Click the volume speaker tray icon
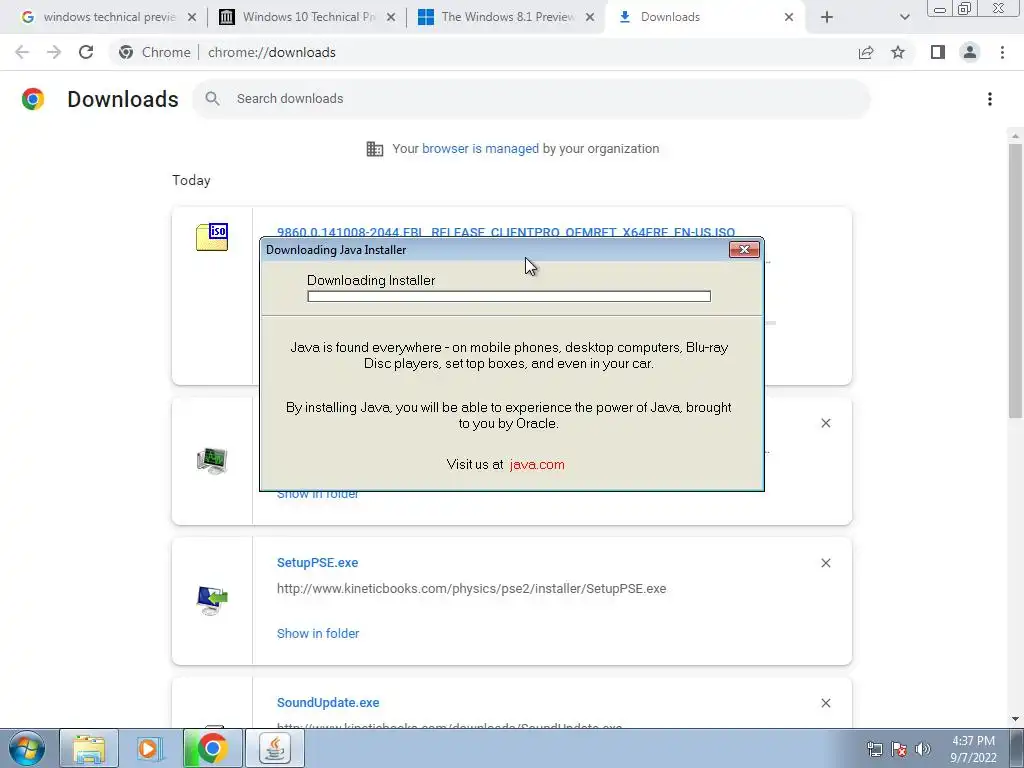The width and height of the screenshot is (1024, 768). 923,748
